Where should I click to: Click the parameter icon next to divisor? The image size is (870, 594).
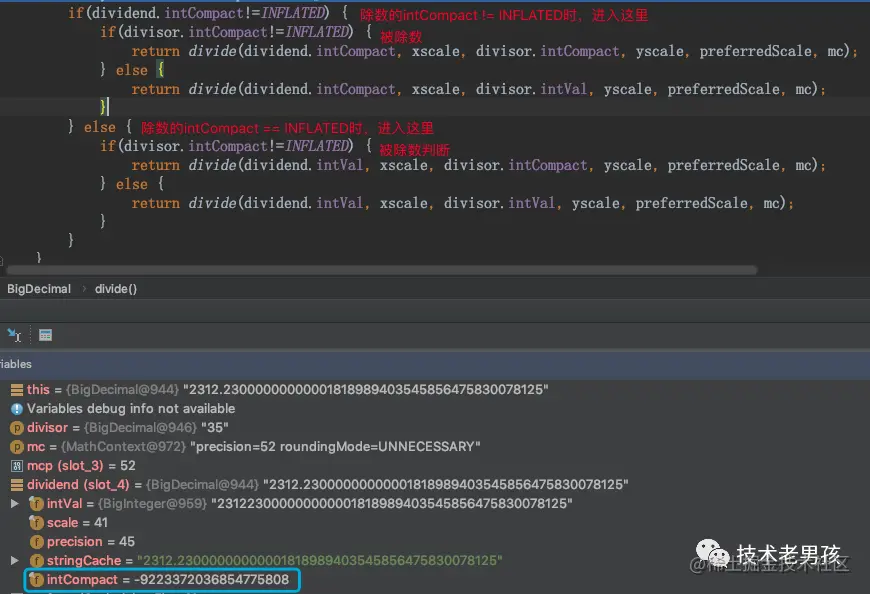[x=17, y=428]
